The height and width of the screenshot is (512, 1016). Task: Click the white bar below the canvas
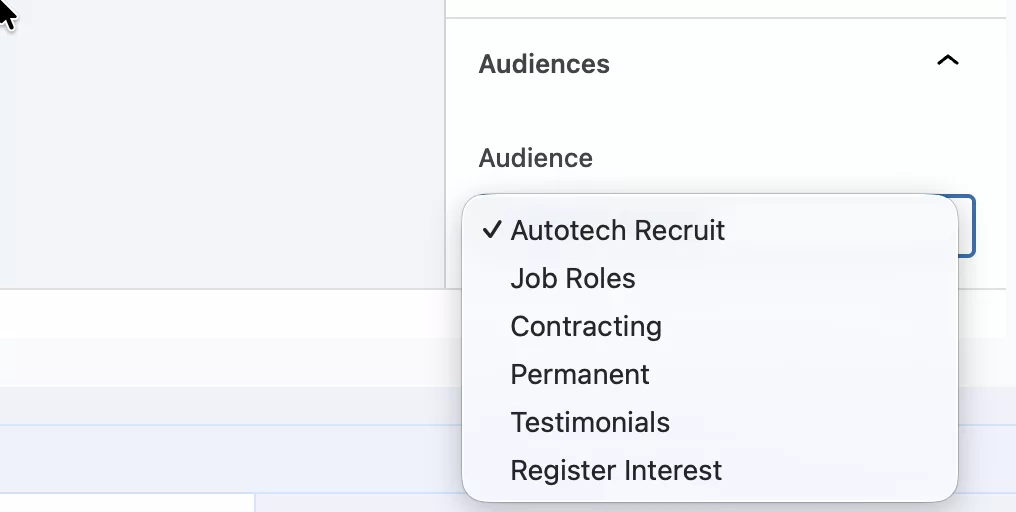click(220, 314)
